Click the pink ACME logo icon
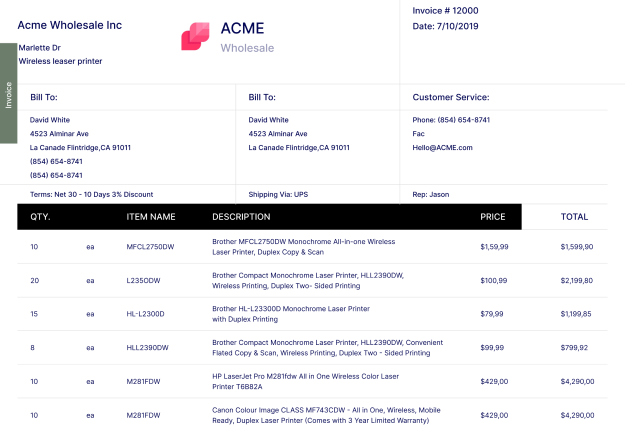 (195, 36)
